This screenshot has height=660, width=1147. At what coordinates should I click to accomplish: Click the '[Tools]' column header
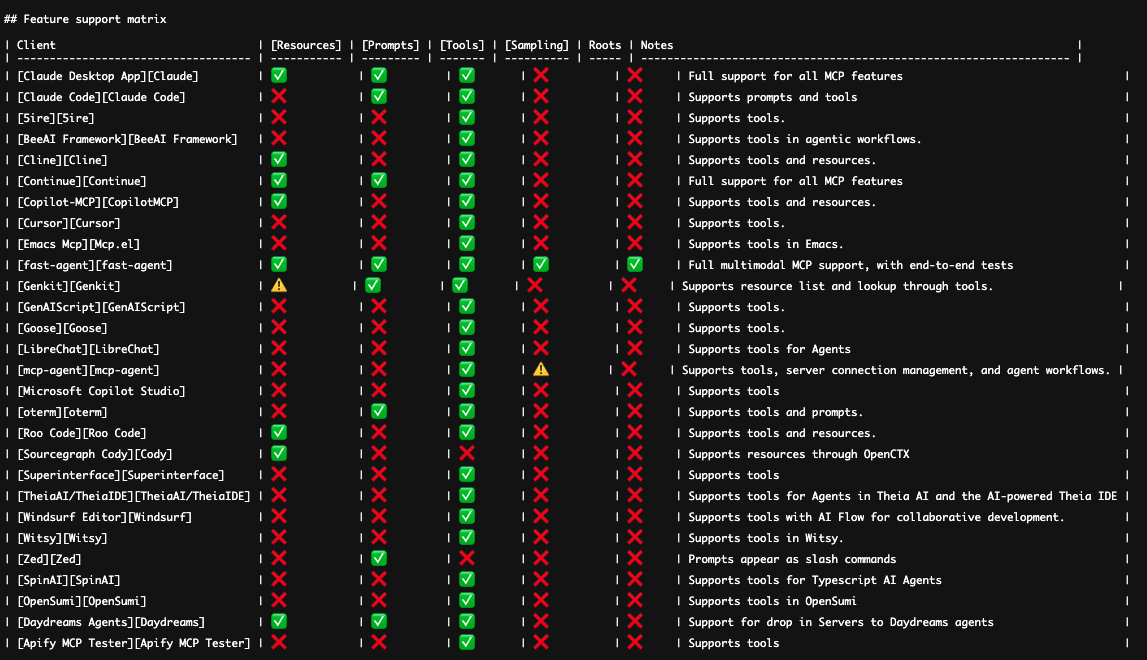point(462,45)
